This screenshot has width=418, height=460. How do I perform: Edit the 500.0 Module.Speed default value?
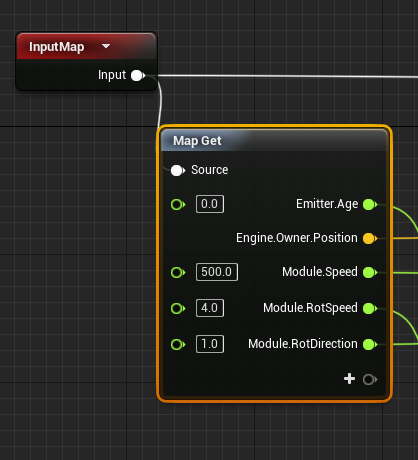click(217, 272)
